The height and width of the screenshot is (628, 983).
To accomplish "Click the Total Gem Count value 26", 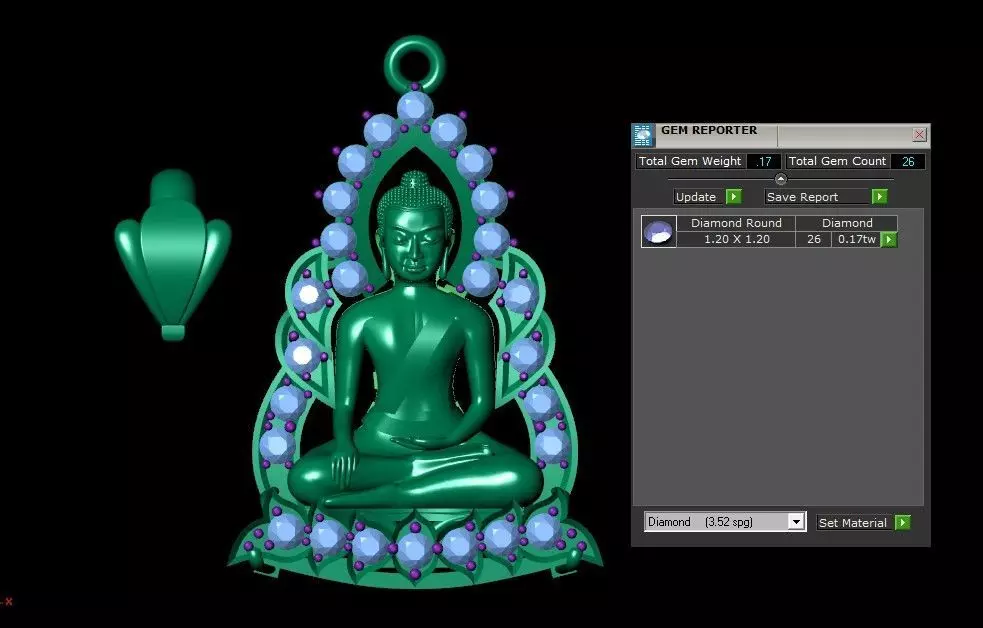I will pos(908,162).
